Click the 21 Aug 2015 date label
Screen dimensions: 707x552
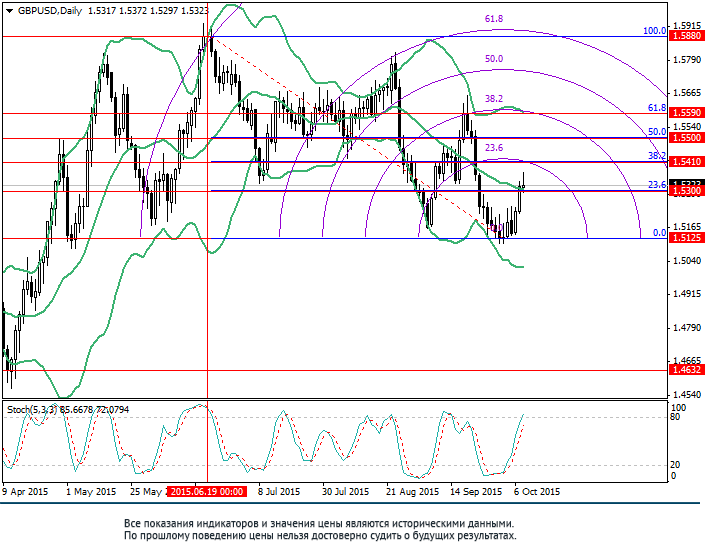412,492
